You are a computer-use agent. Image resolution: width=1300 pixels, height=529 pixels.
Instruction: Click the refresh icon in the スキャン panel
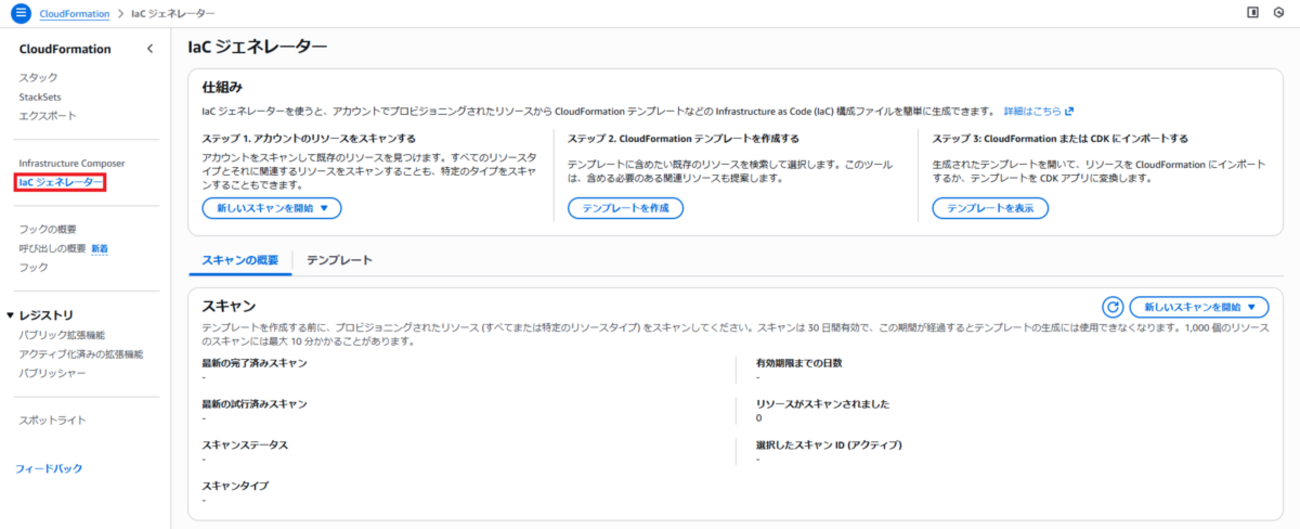coord(1112,307)
